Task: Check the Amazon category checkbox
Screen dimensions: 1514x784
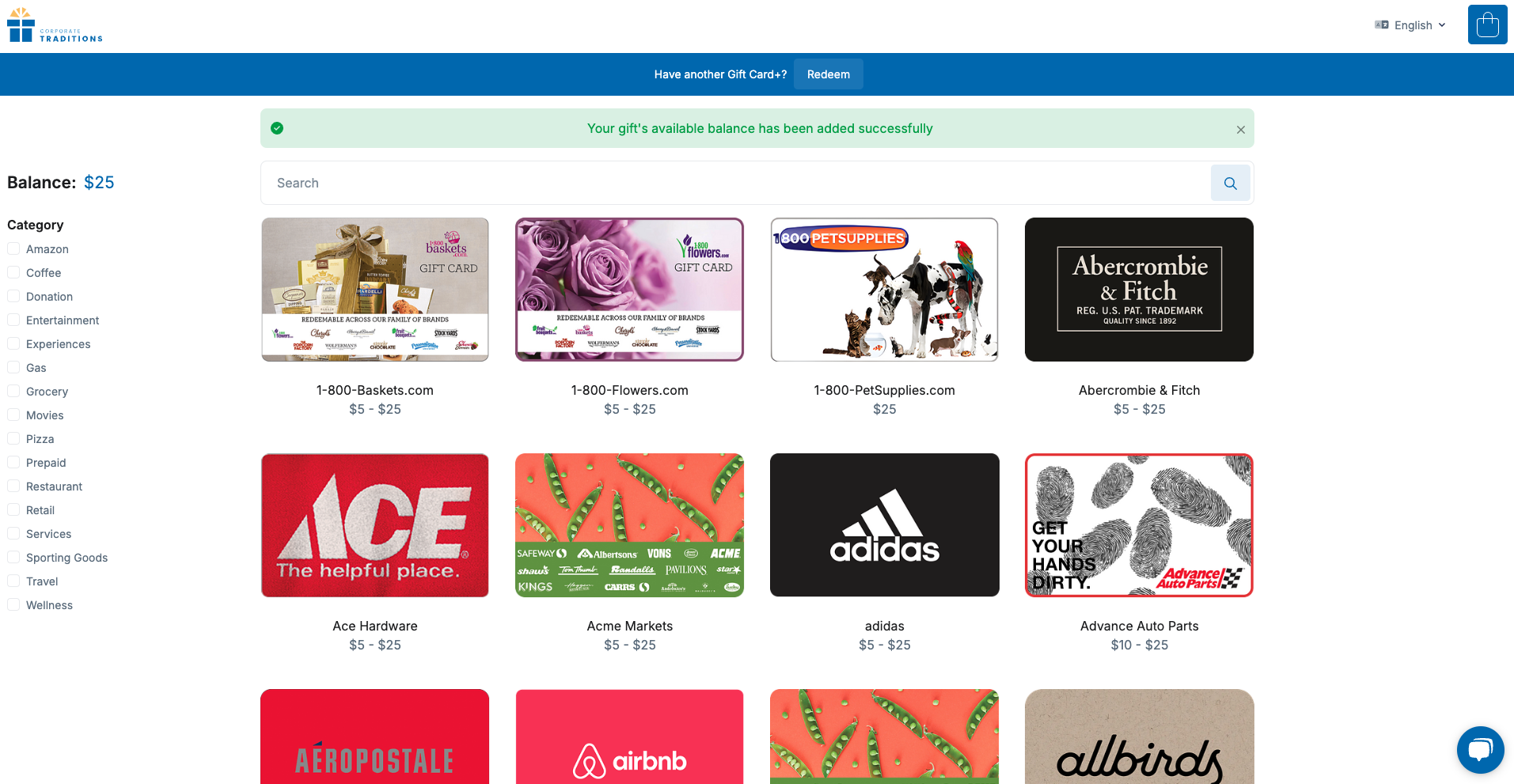Action: click(x=13, y=248)
